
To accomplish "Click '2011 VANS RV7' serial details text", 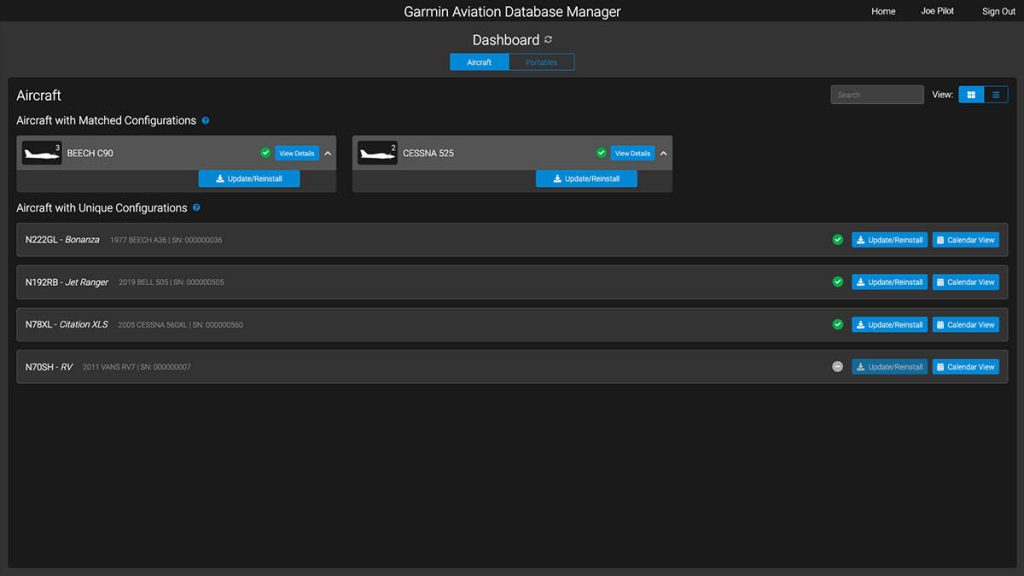I will click(136, 367).
